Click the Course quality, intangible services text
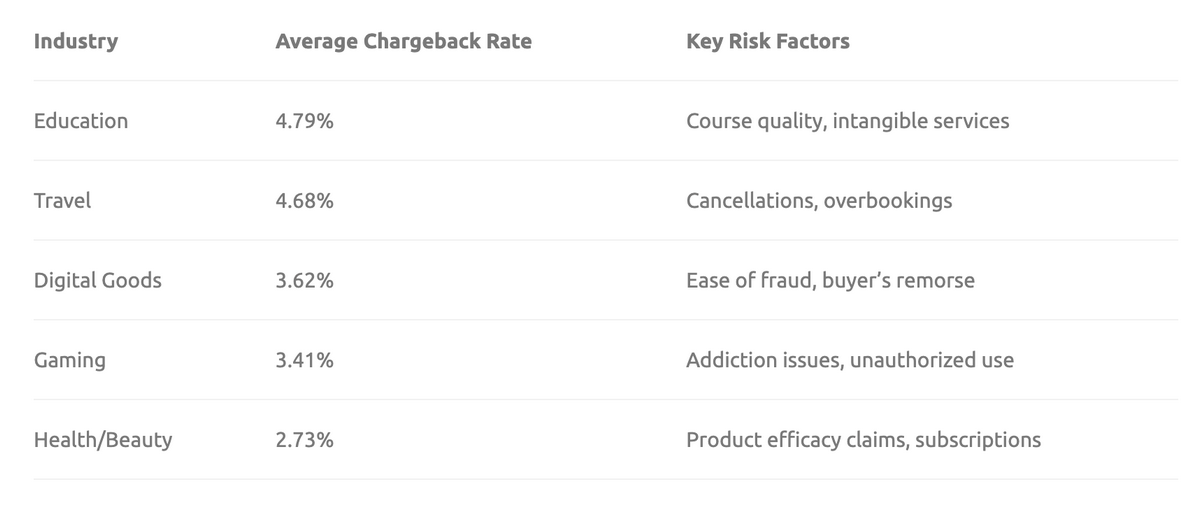The image size is (1200, 508). click(847, 121)
